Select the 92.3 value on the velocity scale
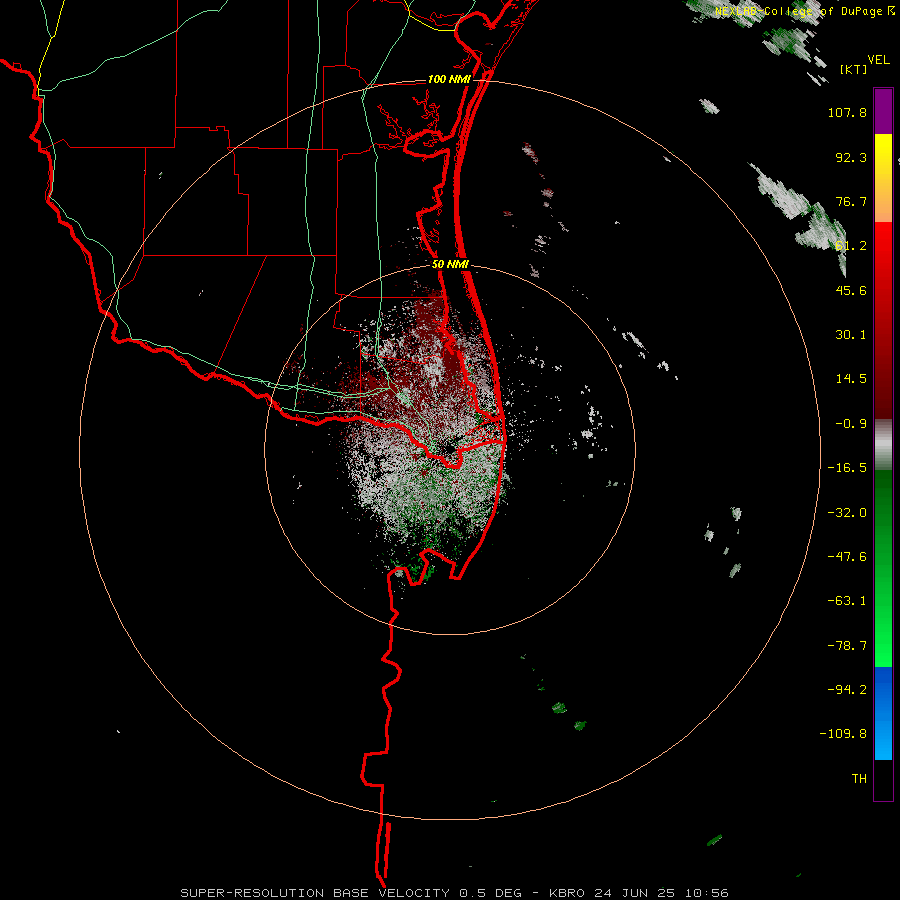This screenshot has width=900, height=900. 851,157
